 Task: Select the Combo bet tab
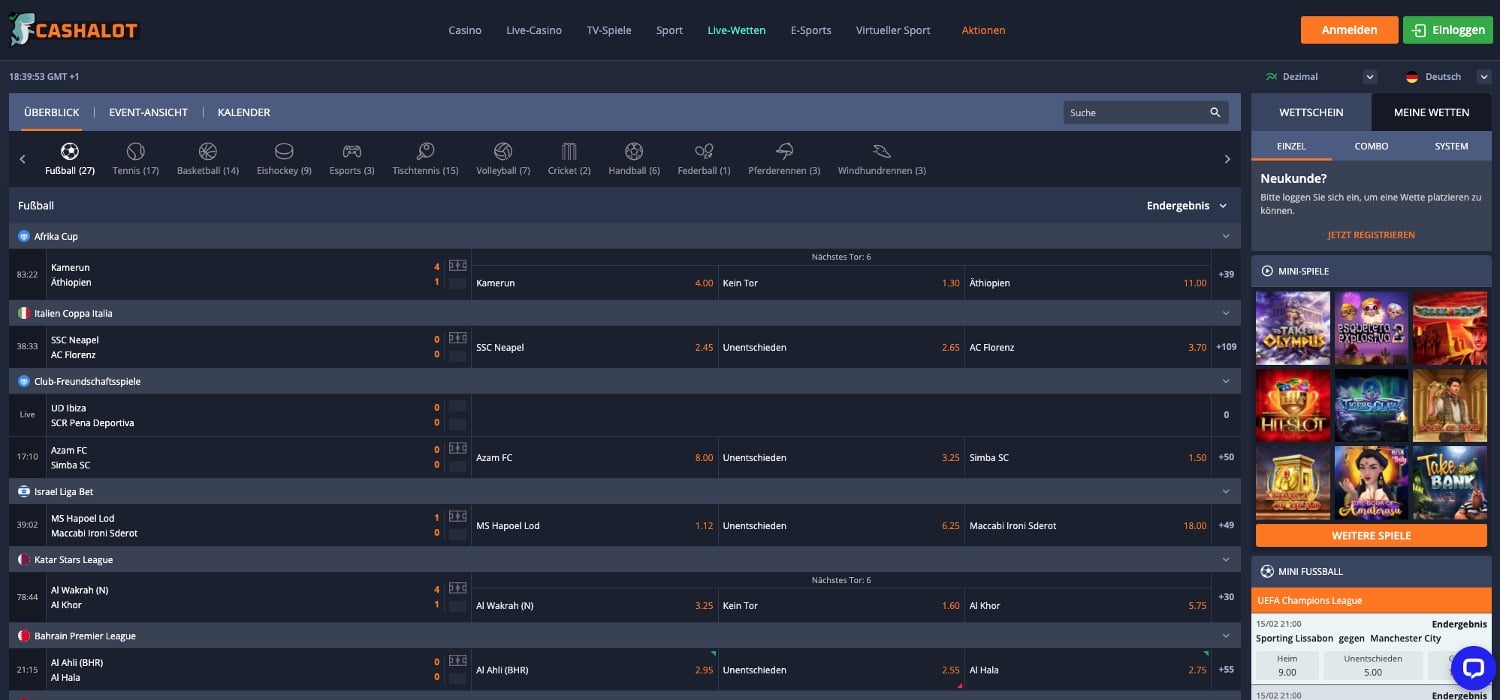[x=1371, y=146]
